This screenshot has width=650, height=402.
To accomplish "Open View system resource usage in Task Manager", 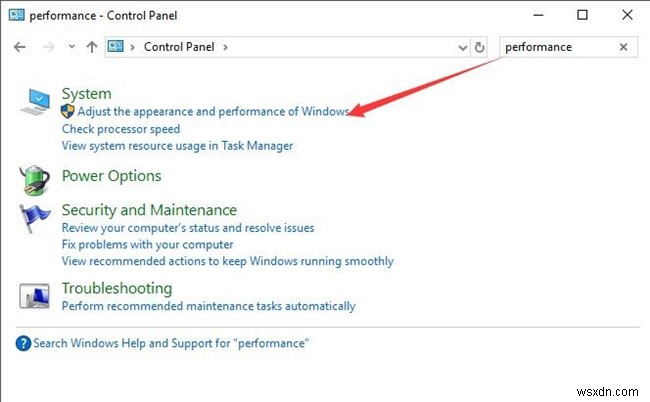I will click(177, 146).
